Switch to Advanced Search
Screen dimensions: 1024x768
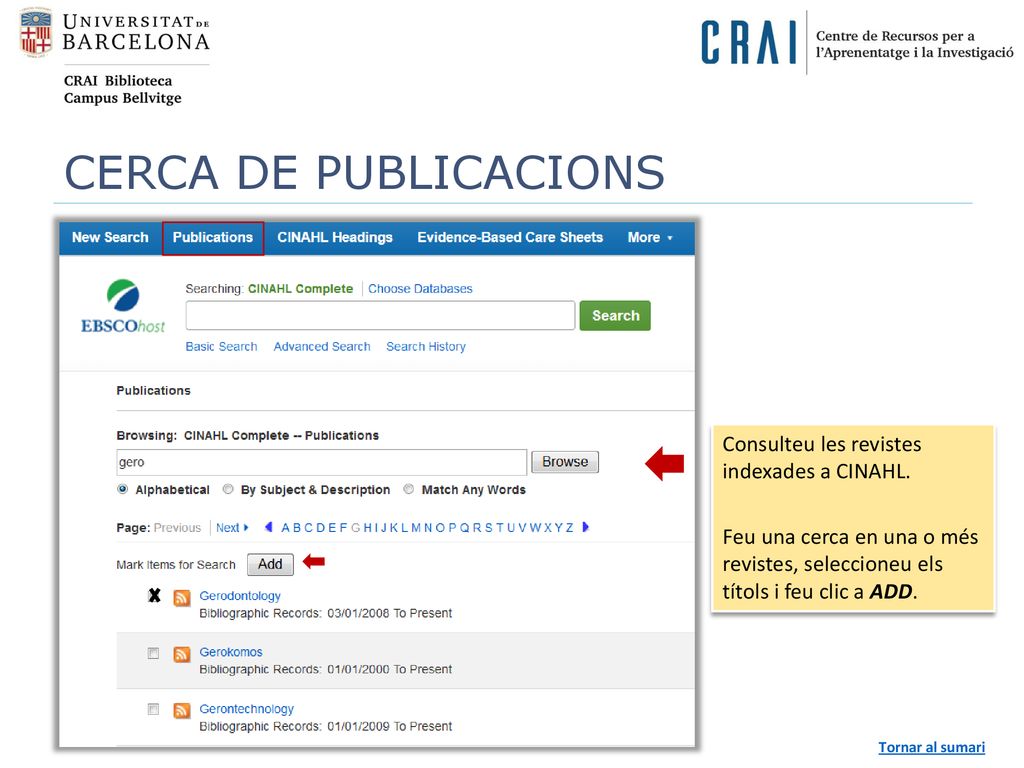(x=322, y=347)
